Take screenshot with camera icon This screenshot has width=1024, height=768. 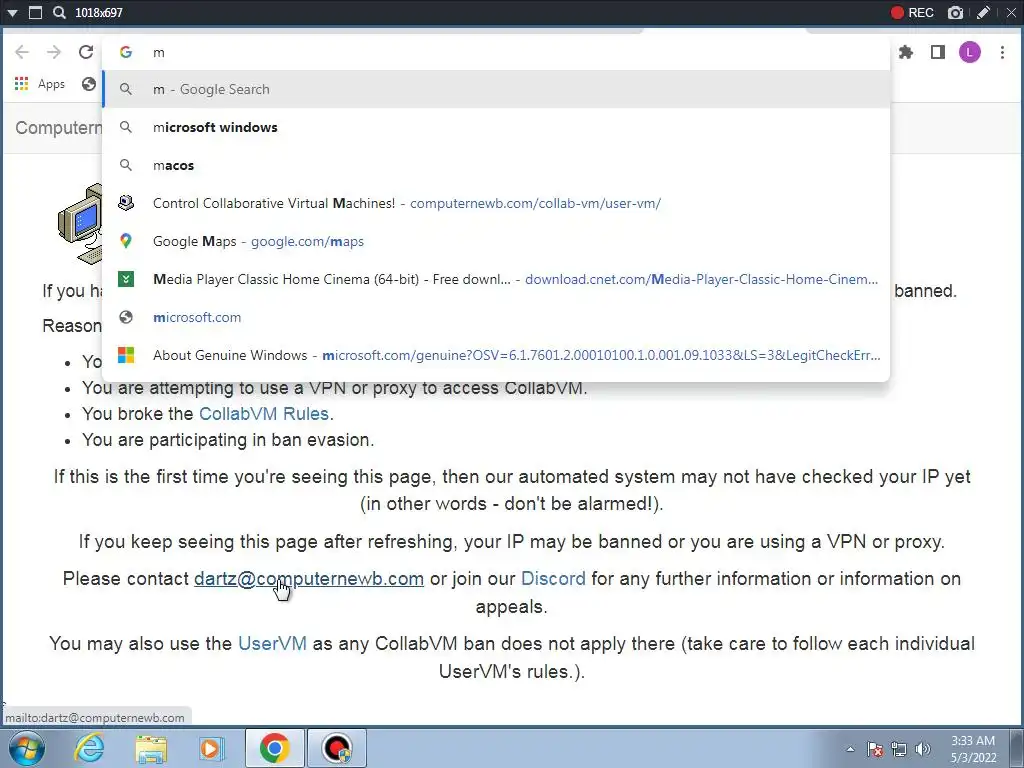point(955,12)
